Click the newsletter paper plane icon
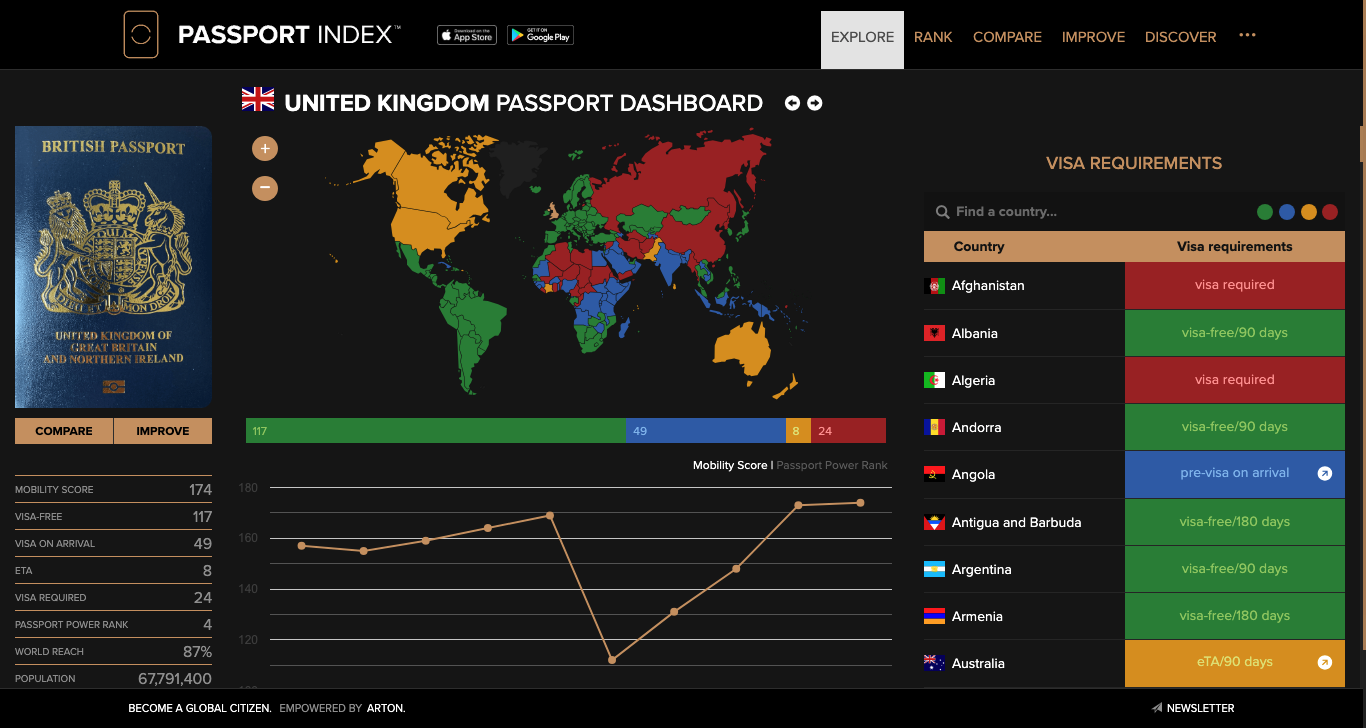Image resolution: width=1366 pixels, height=728 pixels. [x=1157, y=708]
